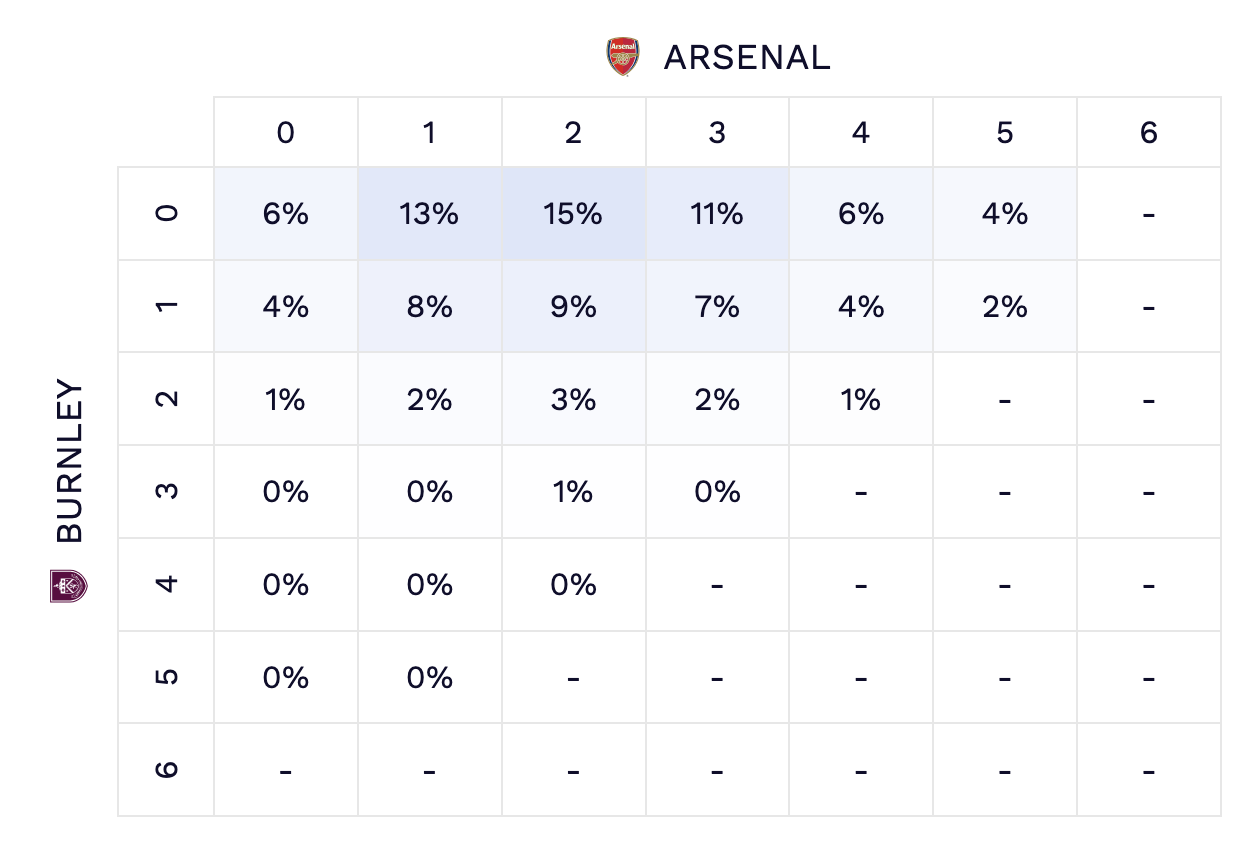
Task: Click the 0-0 scoreline cell showing 6%
Action: pyautogui.click(x=285, y=214)
